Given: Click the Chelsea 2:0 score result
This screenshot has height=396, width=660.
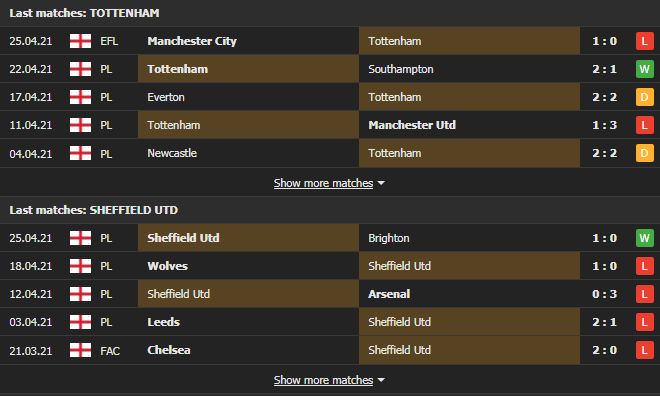Looking at the screenshot, I should [x=604, y=350].
